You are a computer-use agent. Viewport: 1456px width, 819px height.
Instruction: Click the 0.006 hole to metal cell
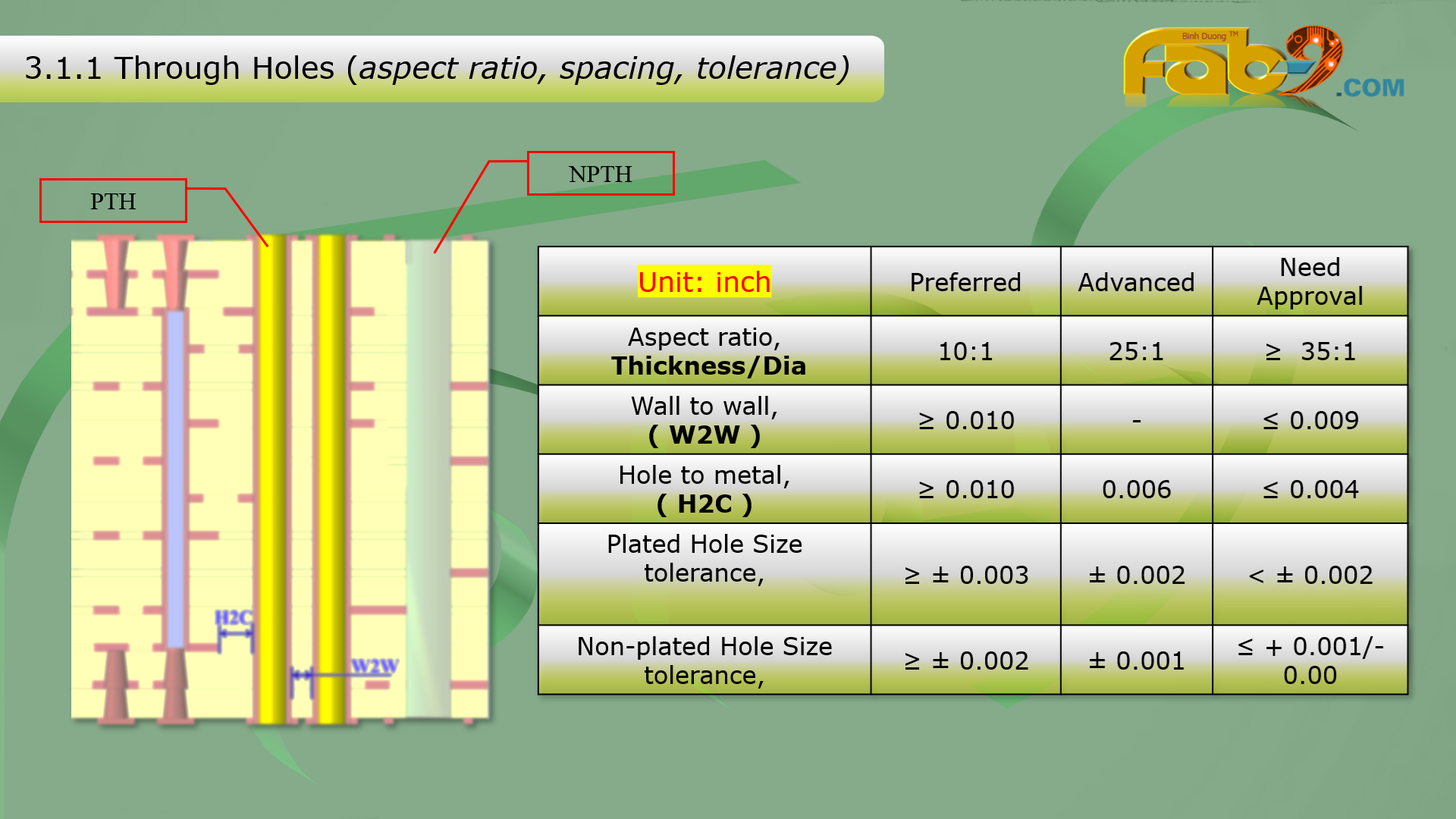tap(1136, 489)
